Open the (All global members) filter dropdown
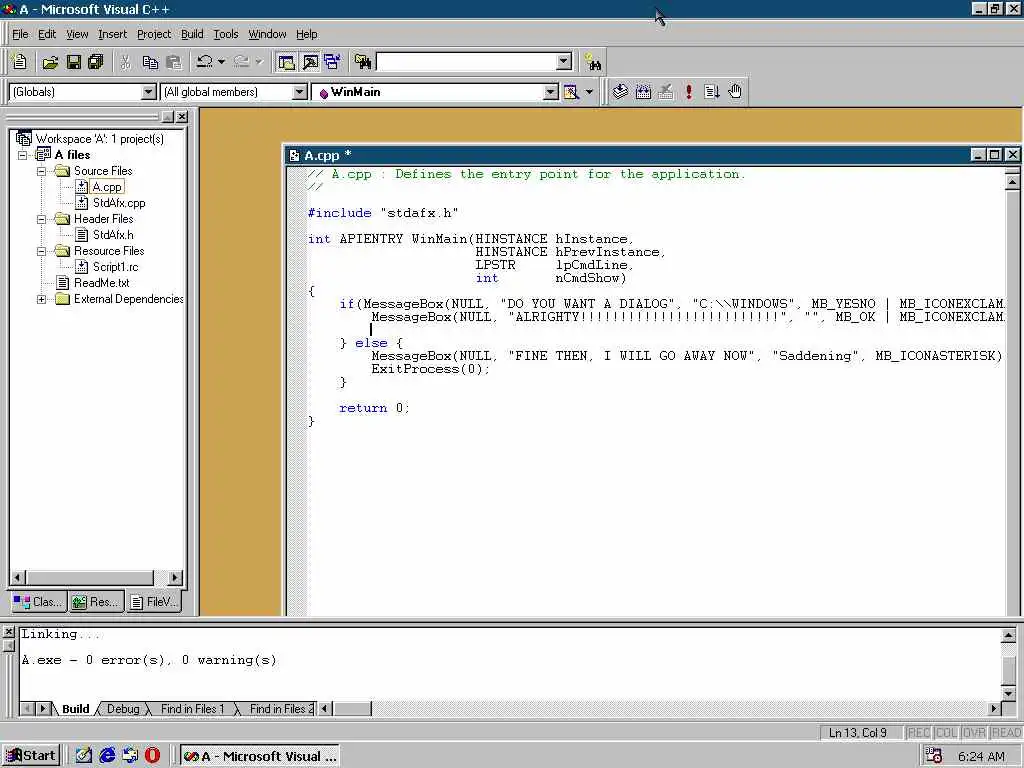This screenshot has width=1024, height=768. click(300, 92)
